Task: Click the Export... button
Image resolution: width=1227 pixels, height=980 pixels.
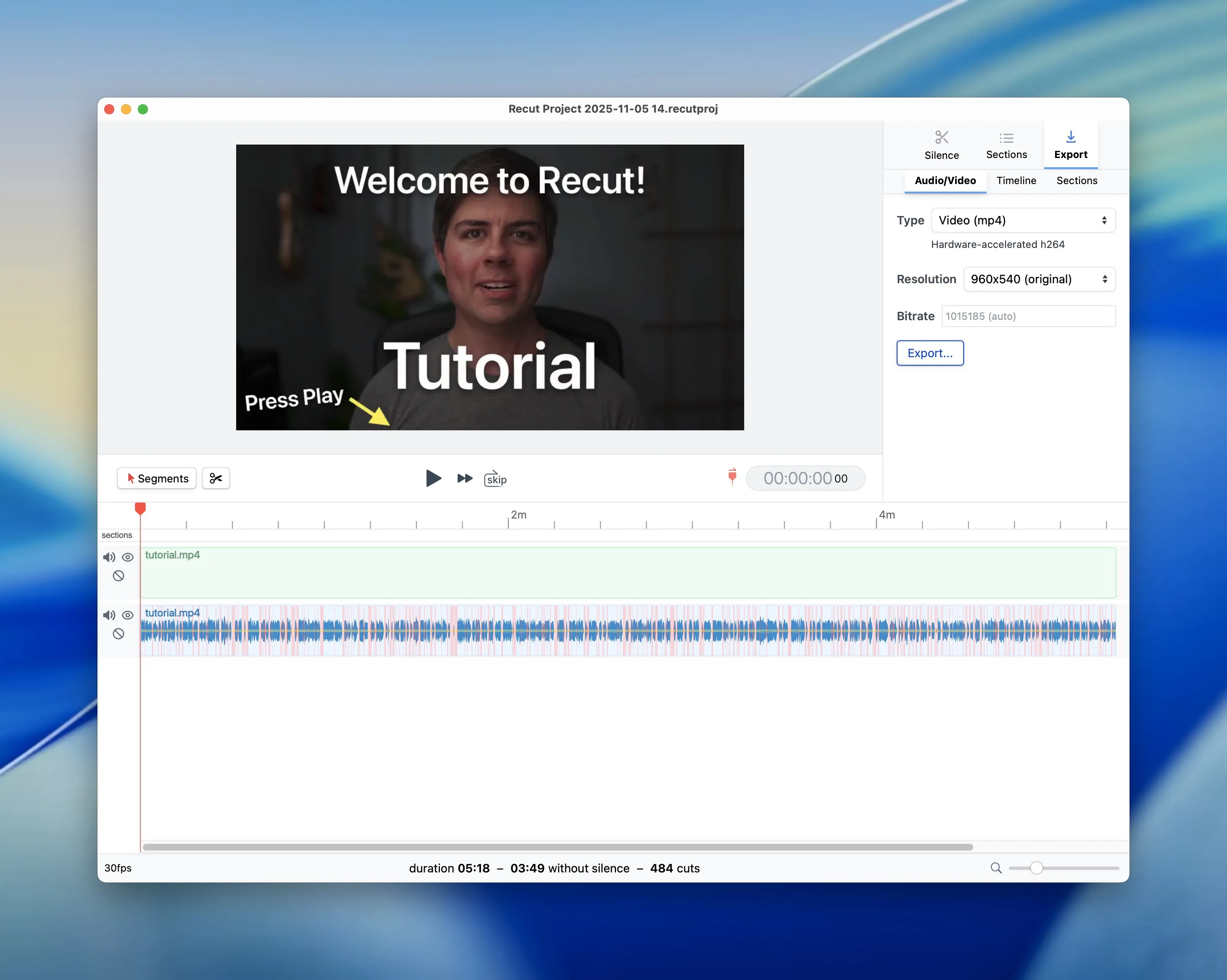Action: point(929,353)
